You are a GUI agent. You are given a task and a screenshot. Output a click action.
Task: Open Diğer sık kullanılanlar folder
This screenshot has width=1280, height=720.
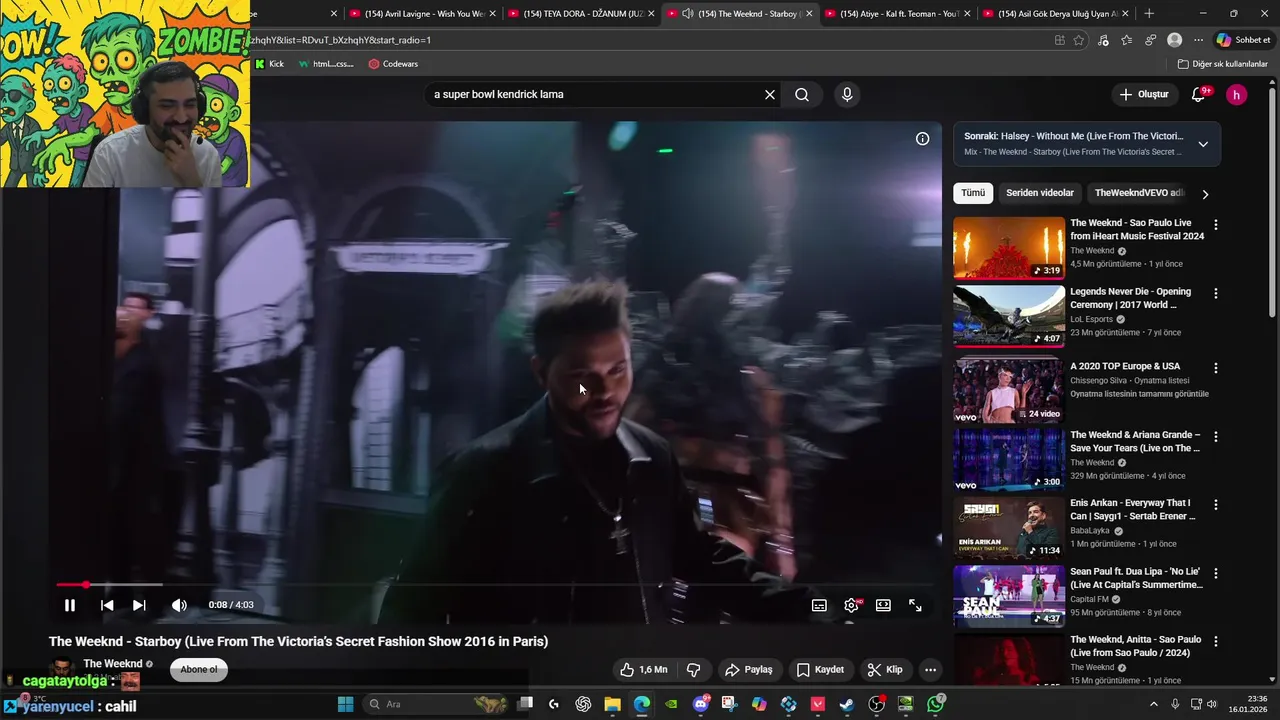[1223, 64]
